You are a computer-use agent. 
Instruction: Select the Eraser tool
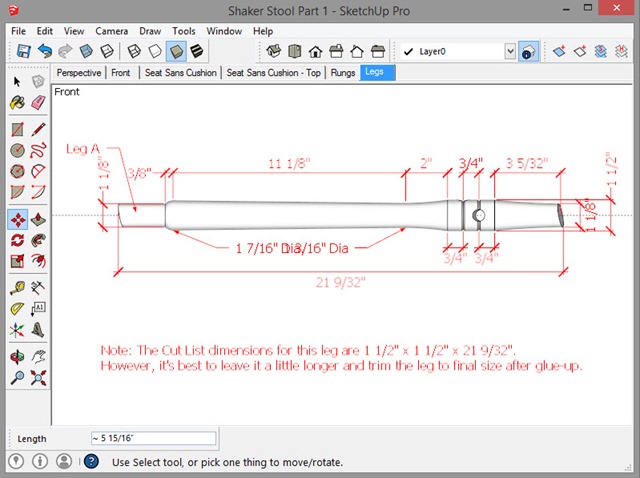tap(38, 103)
